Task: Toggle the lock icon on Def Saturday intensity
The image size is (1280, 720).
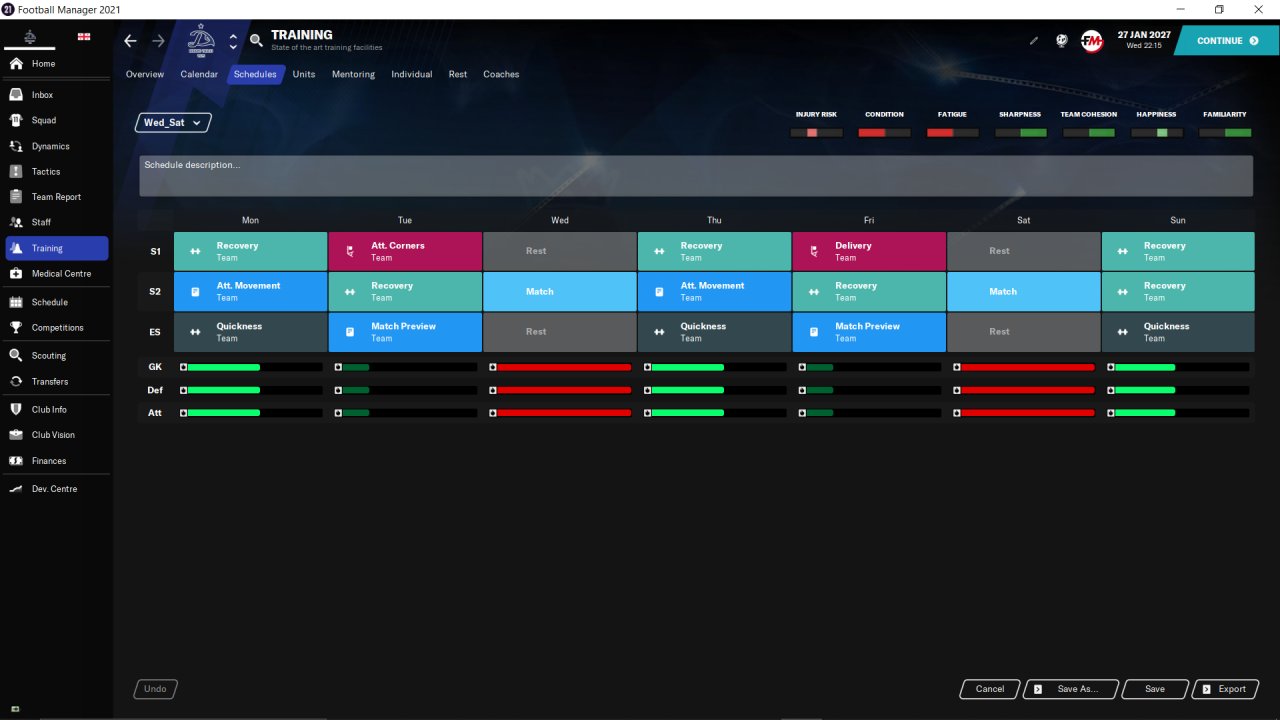Action: tap(957, 390)
